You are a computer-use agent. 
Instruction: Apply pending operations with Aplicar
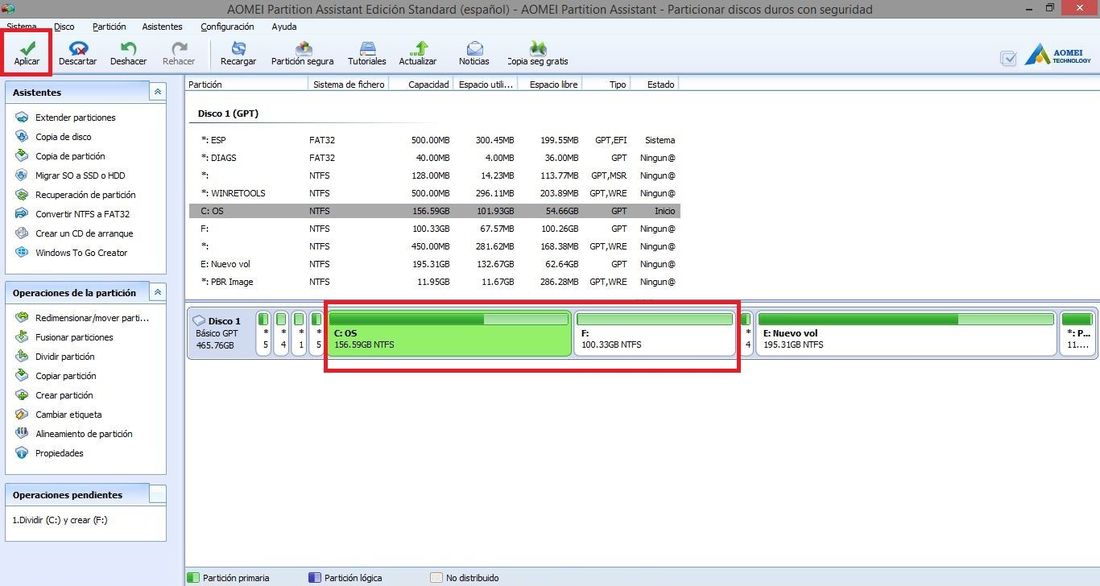(x=27, y=53)
